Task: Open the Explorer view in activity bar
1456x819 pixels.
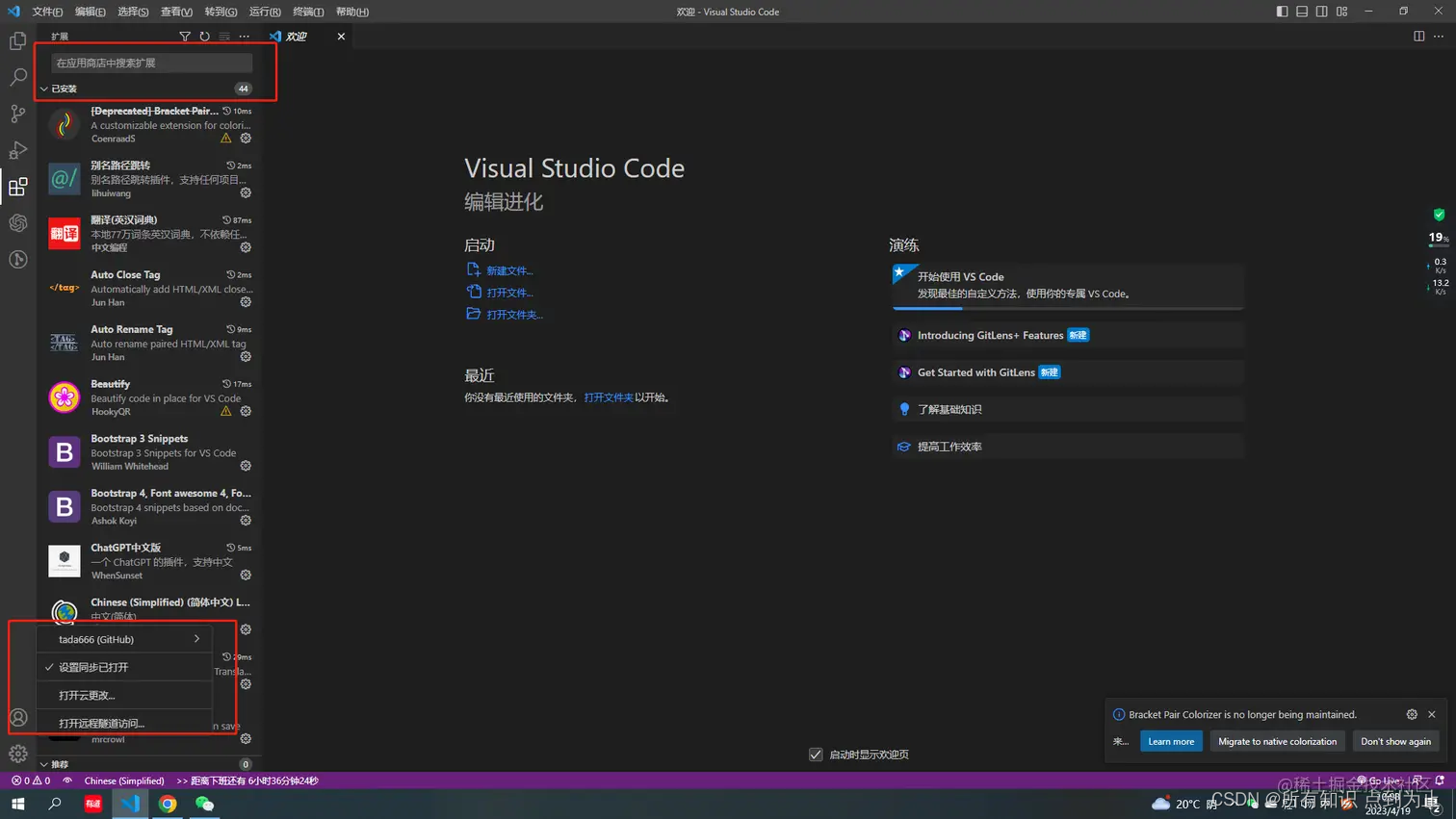Action: pyautogui.click(x=17, y=41)
